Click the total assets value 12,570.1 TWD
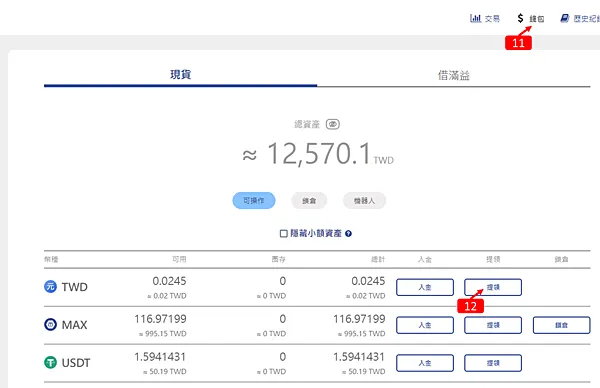Screen dimensions: 600x388 pos(318,154)
